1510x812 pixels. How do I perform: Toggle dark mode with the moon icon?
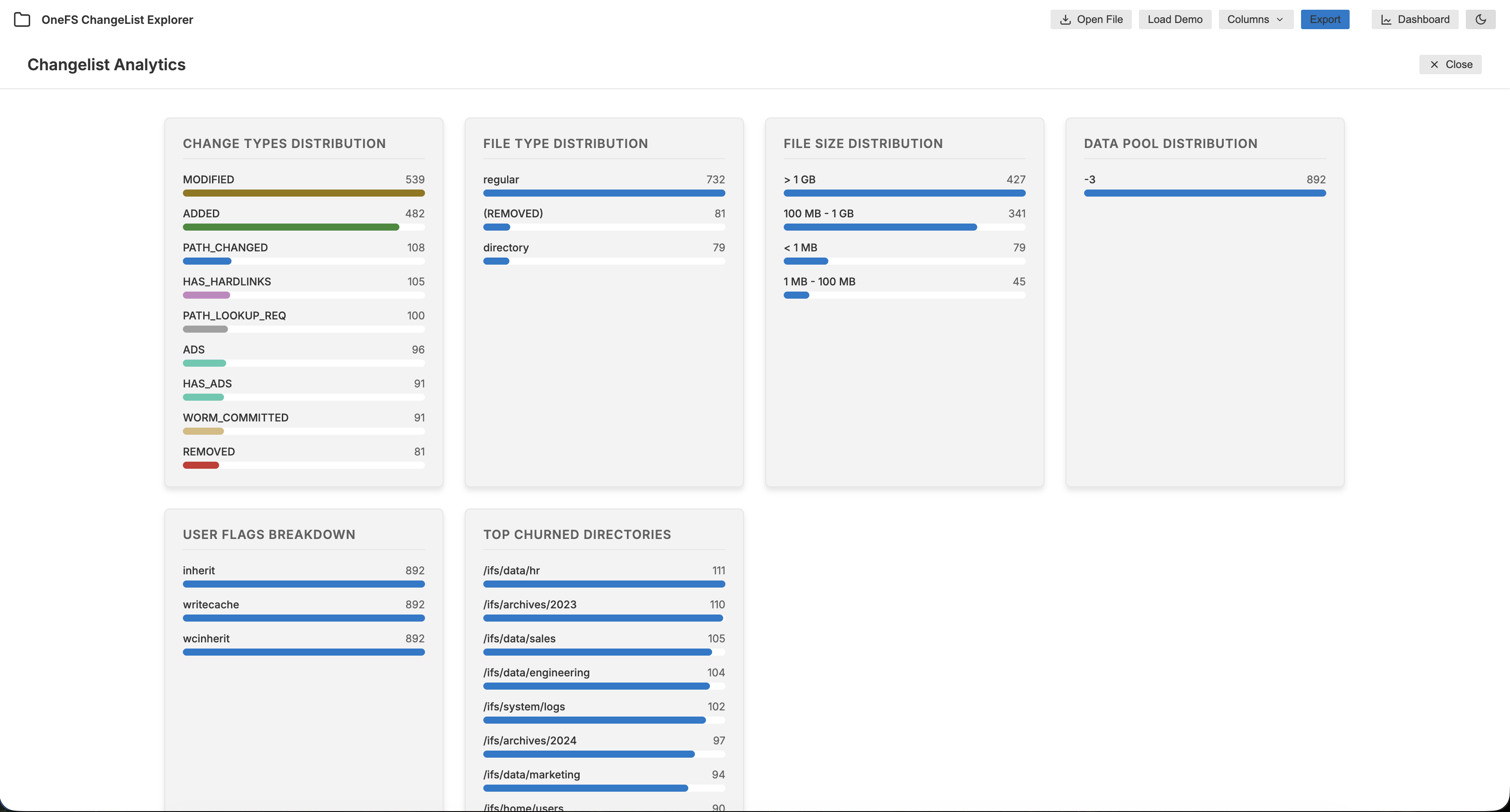point(1481,19)
